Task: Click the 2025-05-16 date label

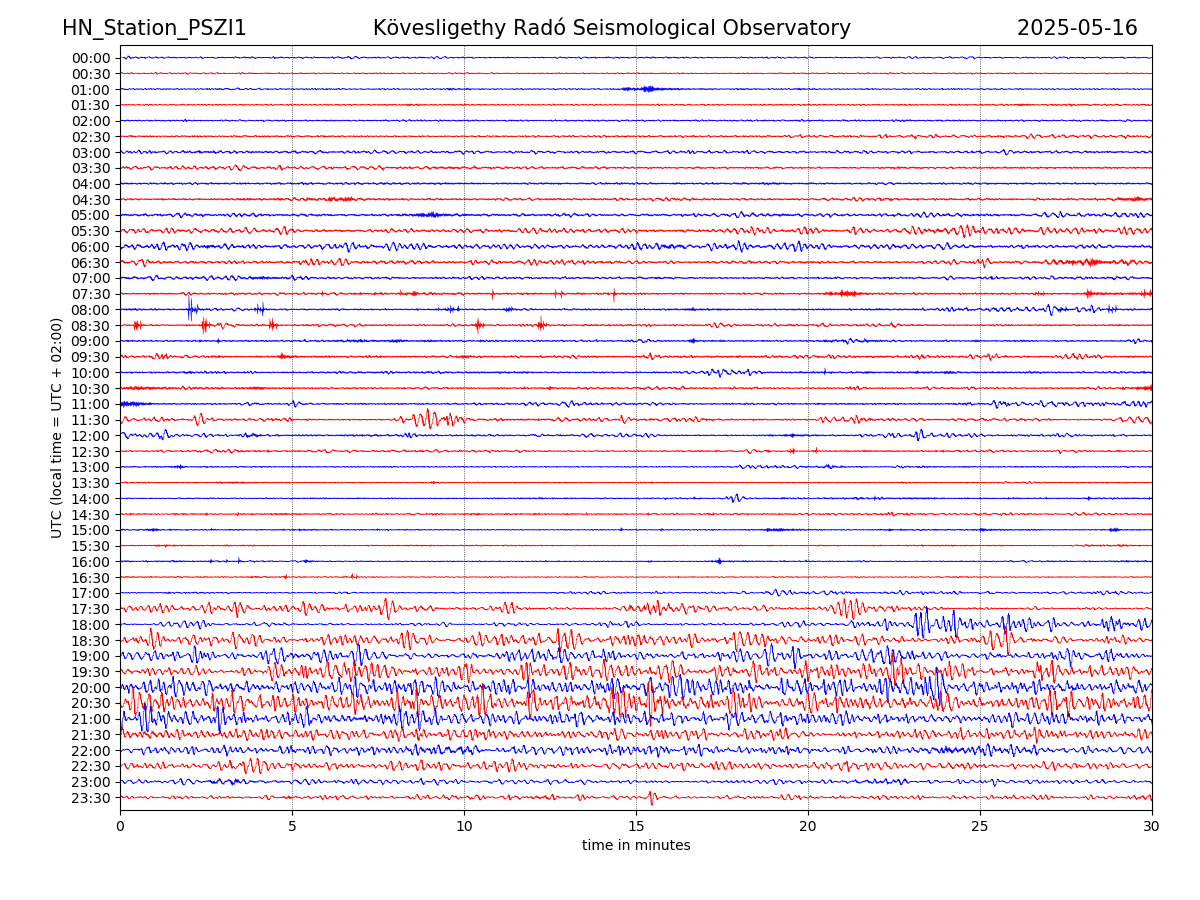Action: (1077, 28)
